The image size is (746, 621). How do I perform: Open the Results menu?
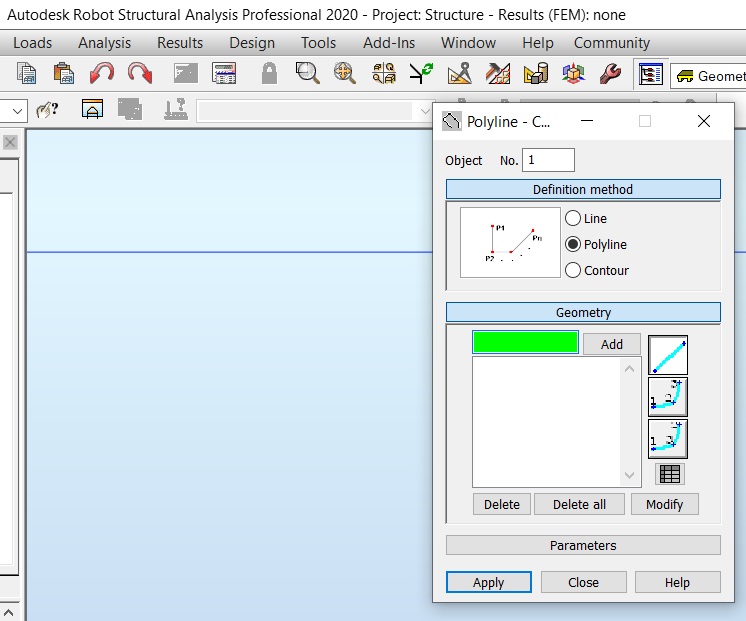(x=180, y=43)
